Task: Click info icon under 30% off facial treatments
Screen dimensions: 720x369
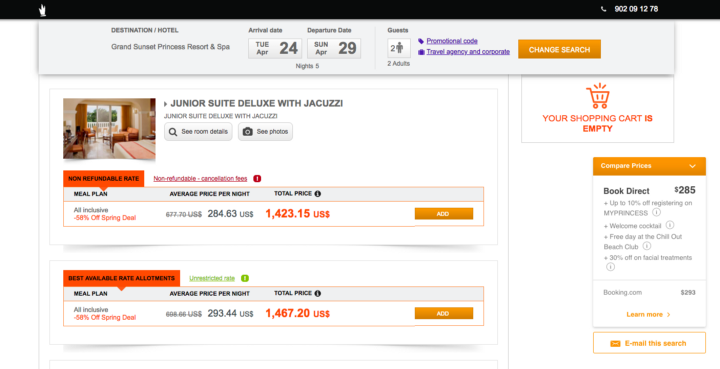Action: tap(610, 267)
